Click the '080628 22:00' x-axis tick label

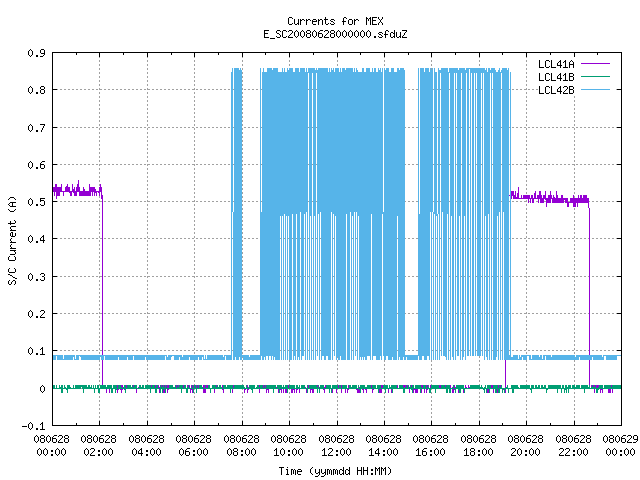click(x=573, y=446)
